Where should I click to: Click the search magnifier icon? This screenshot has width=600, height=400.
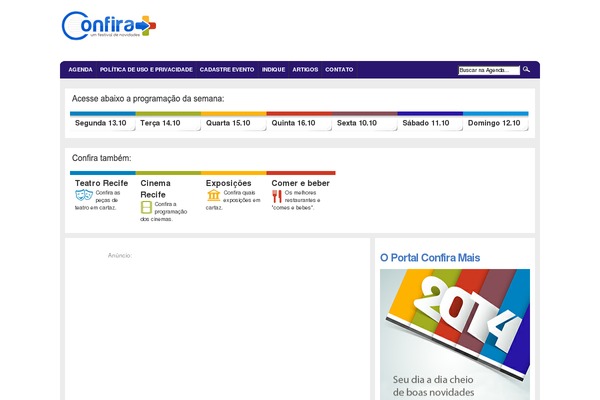click(x=527, y=70)
